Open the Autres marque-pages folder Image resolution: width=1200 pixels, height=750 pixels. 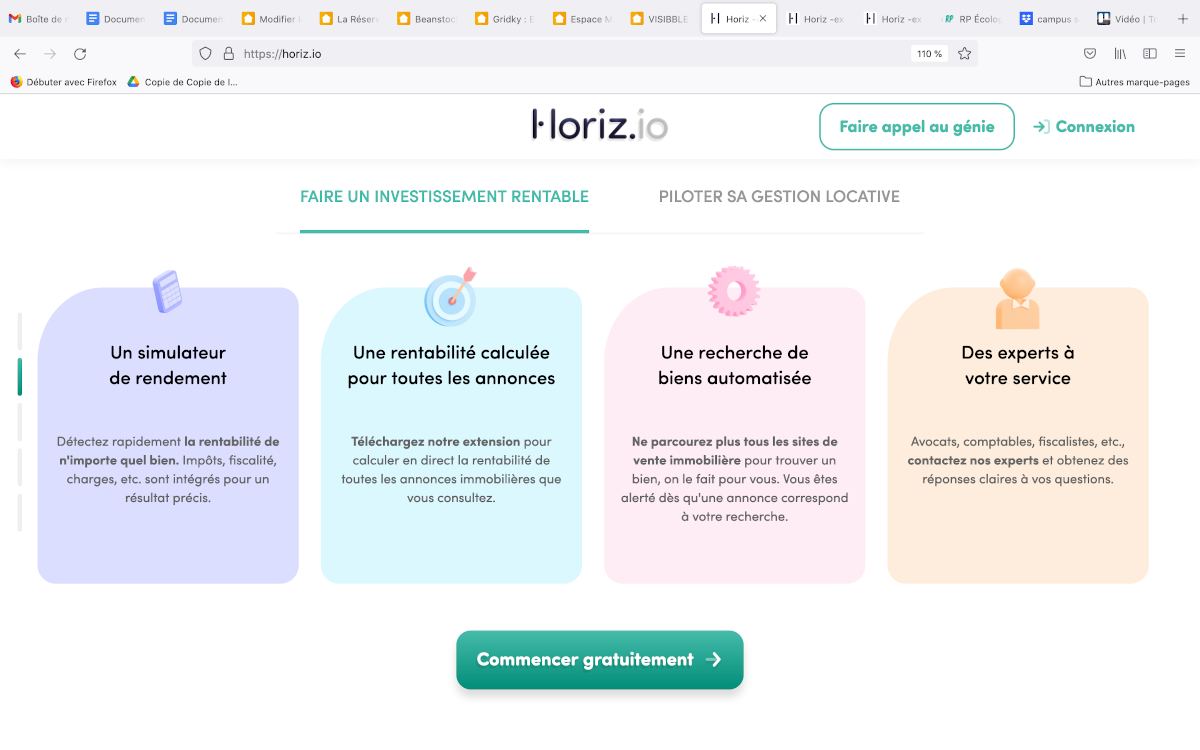(1135, 82)
